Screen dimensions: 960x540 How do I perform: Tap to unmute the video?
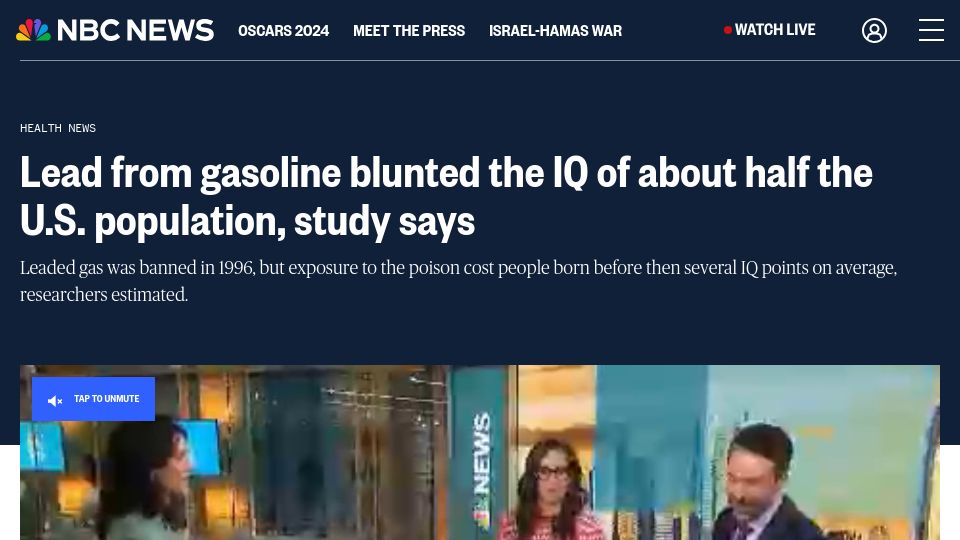click(93, 399)
